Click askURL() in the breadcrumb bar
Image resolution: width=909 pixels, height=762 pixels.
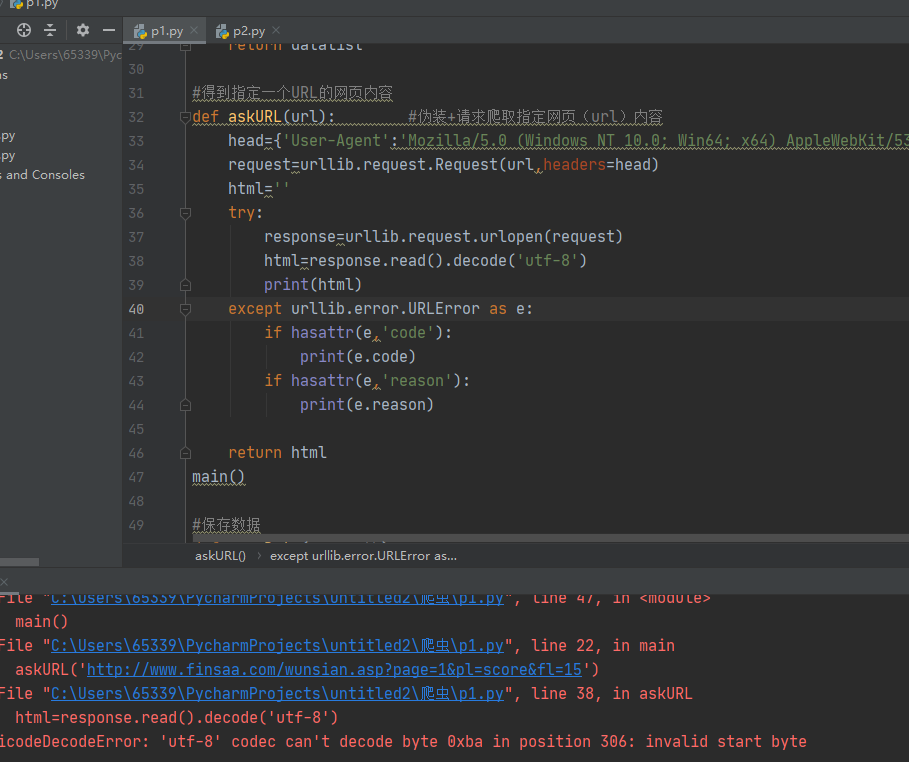pyautogui.click(x=220, y=555)
